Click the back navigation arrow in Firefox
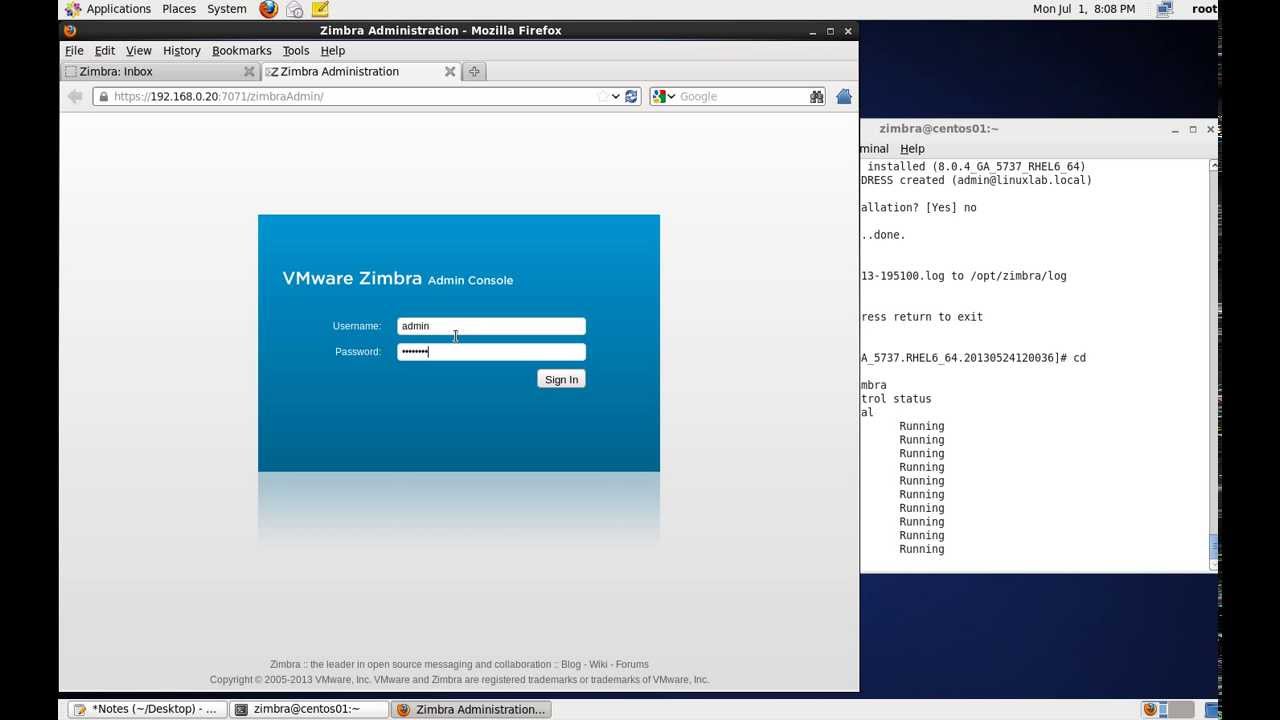 click(x=75, y=96)
